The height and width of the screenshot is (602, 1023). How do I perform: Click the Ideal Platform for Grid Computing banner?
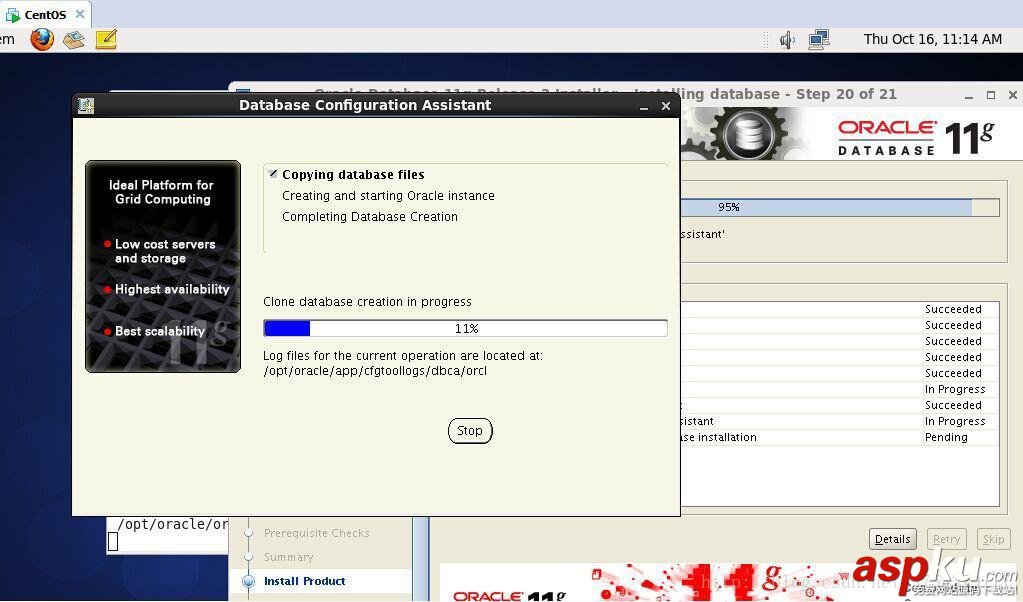pos(163,266)
